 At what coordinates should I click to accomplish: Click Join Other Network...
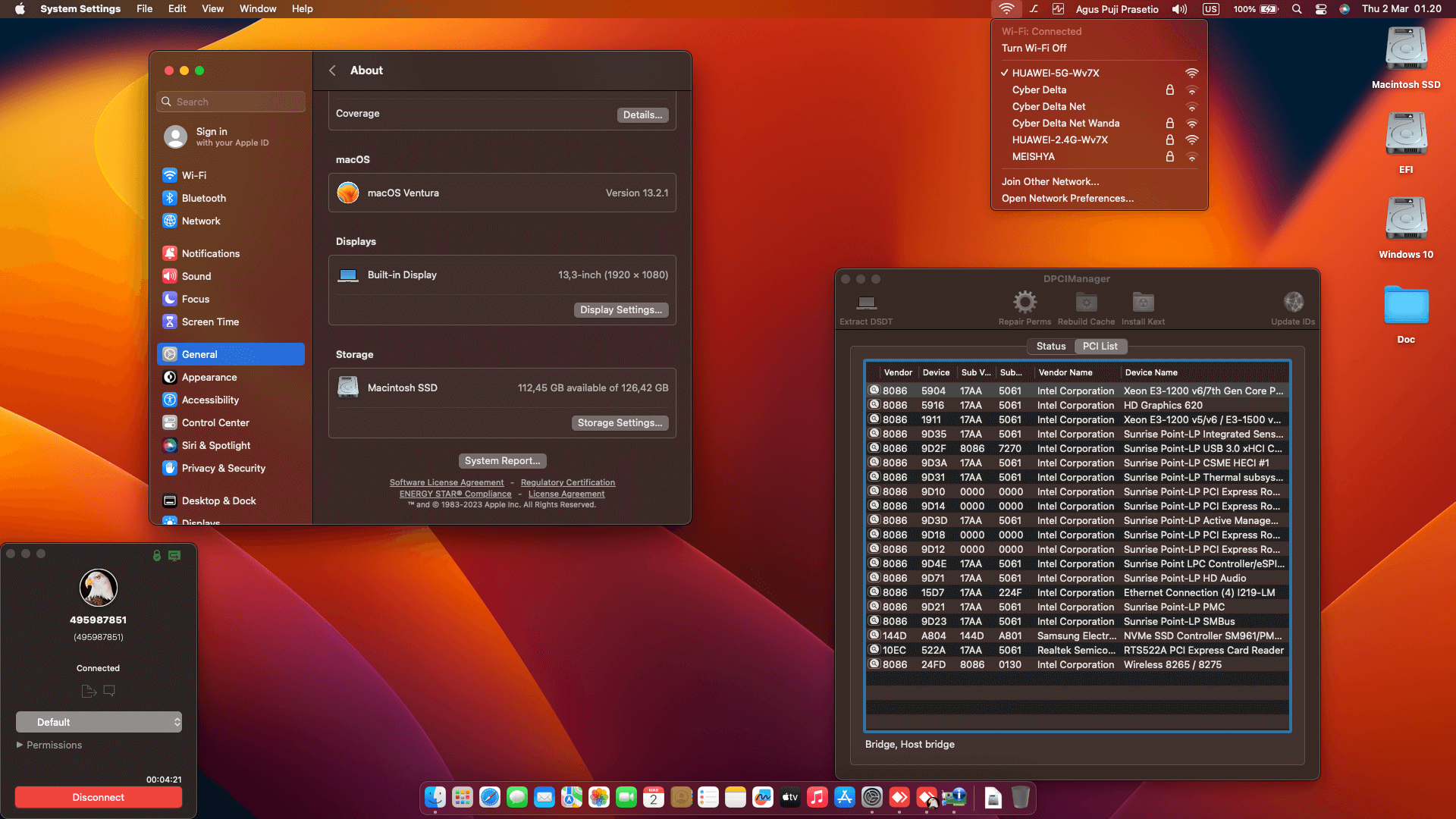pos(1050,181)
